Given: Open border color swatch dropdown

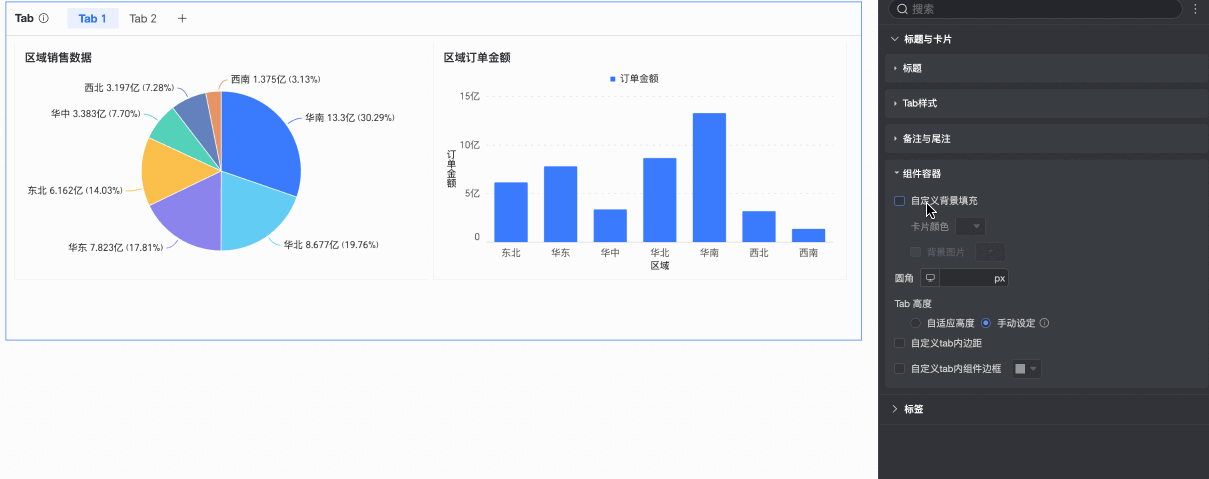Looking at the screenshot, I should [x=1026, y=369].
